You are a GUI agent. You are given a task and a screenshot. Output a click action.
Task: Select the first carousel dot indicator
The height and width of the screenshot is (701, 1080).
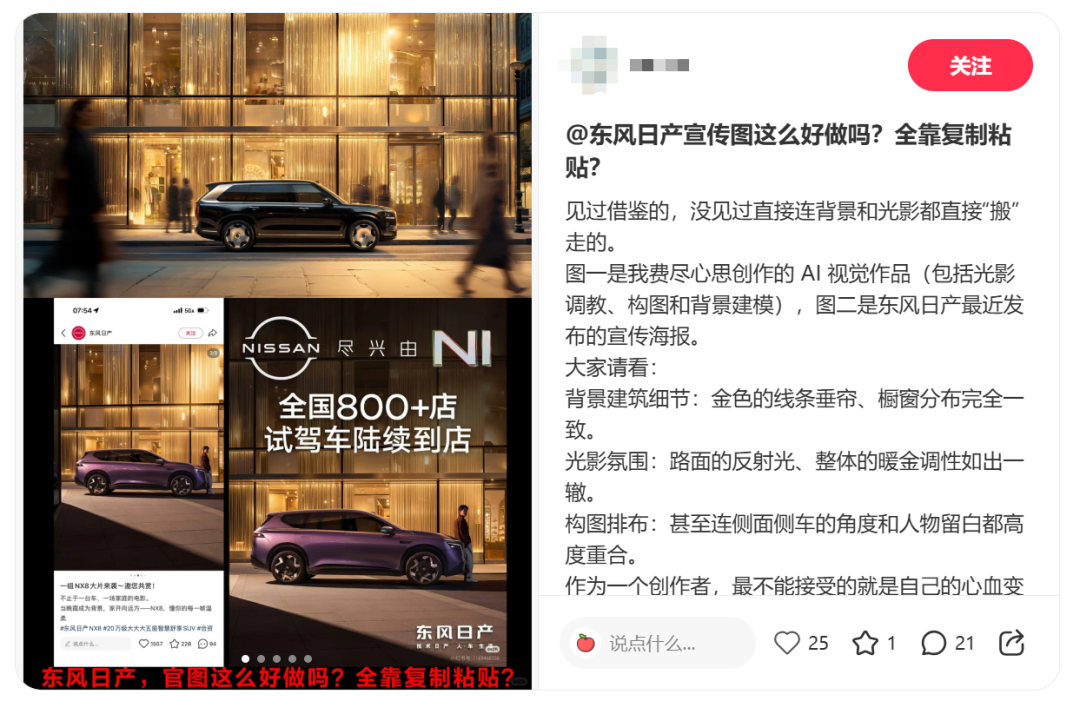click(x=245, y=659)
